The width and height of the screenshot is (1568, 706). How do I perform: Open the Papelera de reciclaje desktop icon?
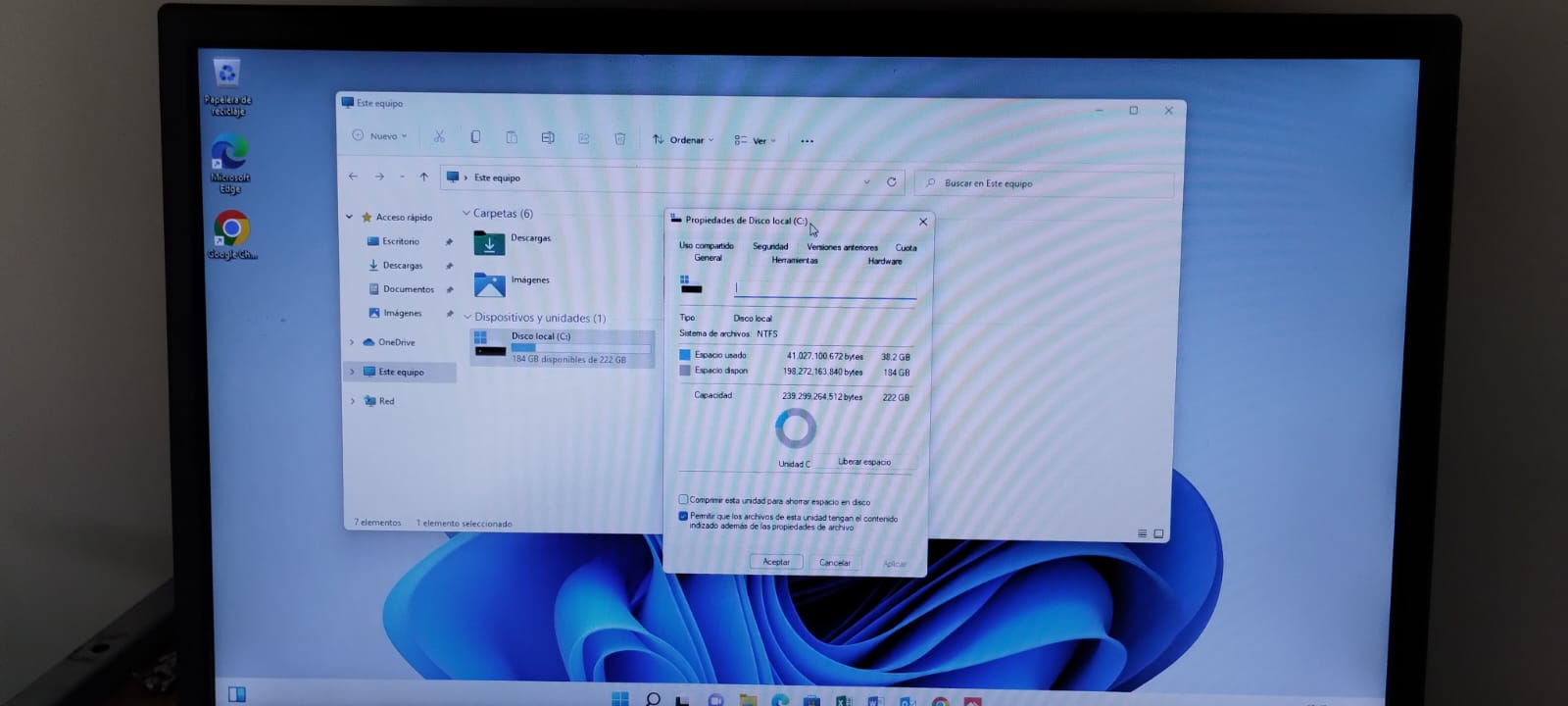coord(227,85)
